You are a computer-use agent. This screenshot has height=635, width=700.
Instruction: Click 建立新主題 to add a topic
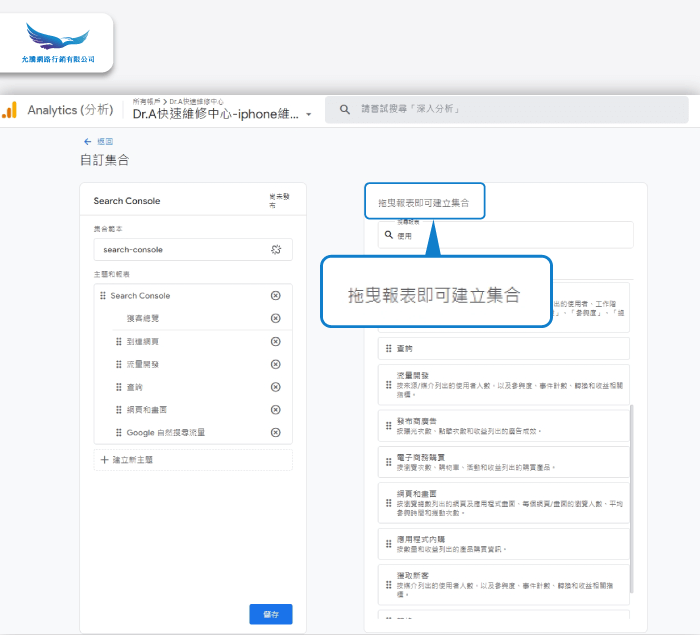point(127,460)
